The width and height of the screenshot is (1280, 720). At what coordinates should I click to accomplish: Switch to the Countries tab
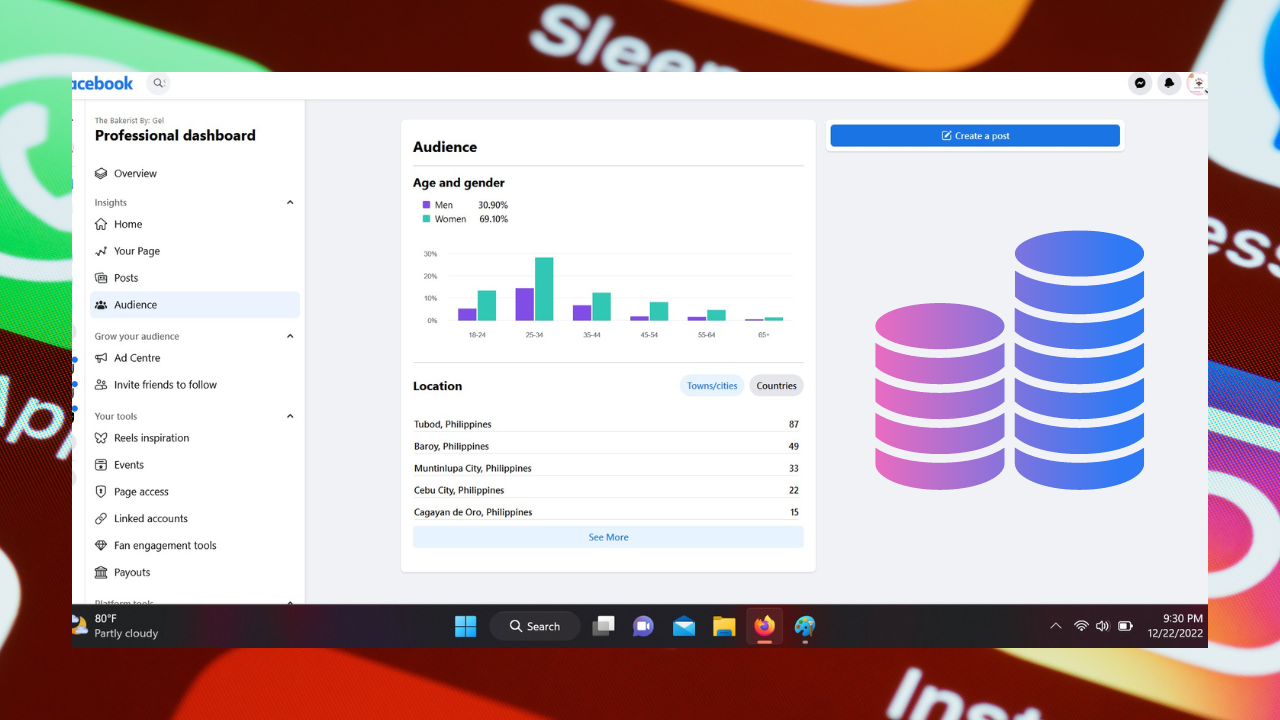pos(776,386)
